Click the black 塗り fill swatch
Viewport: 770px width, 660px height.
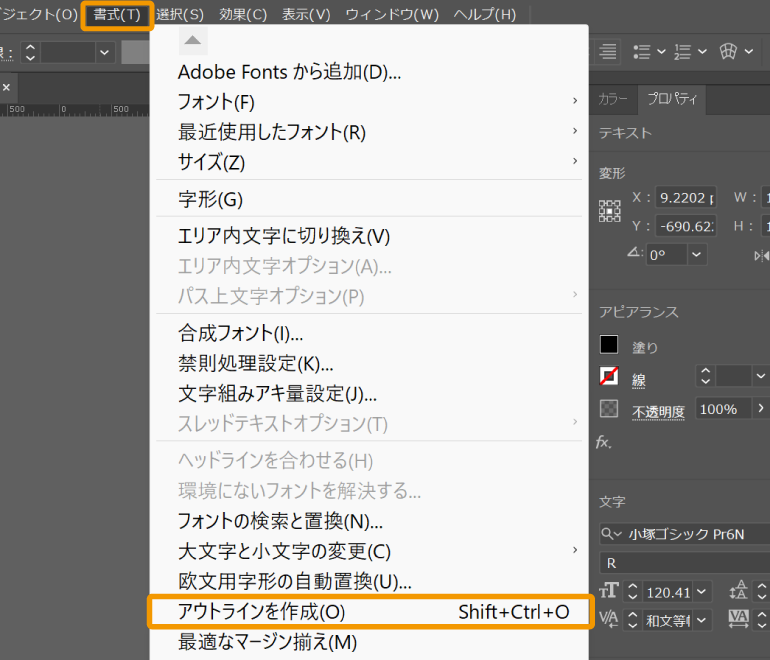pyautogui.click(x=609, y=345)
